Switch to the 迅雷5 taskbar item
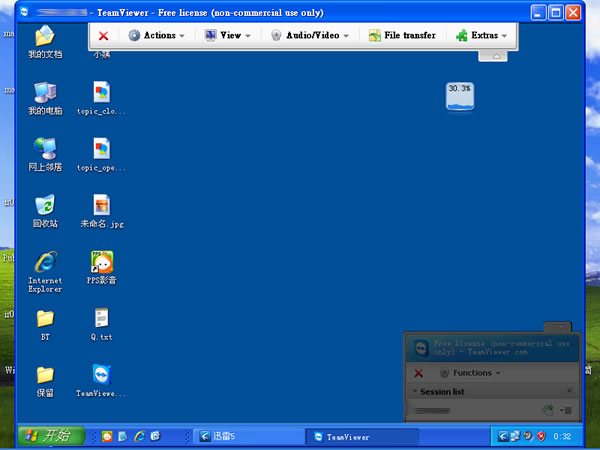Screen dimensions: 600x450 (x=245, y=436)
